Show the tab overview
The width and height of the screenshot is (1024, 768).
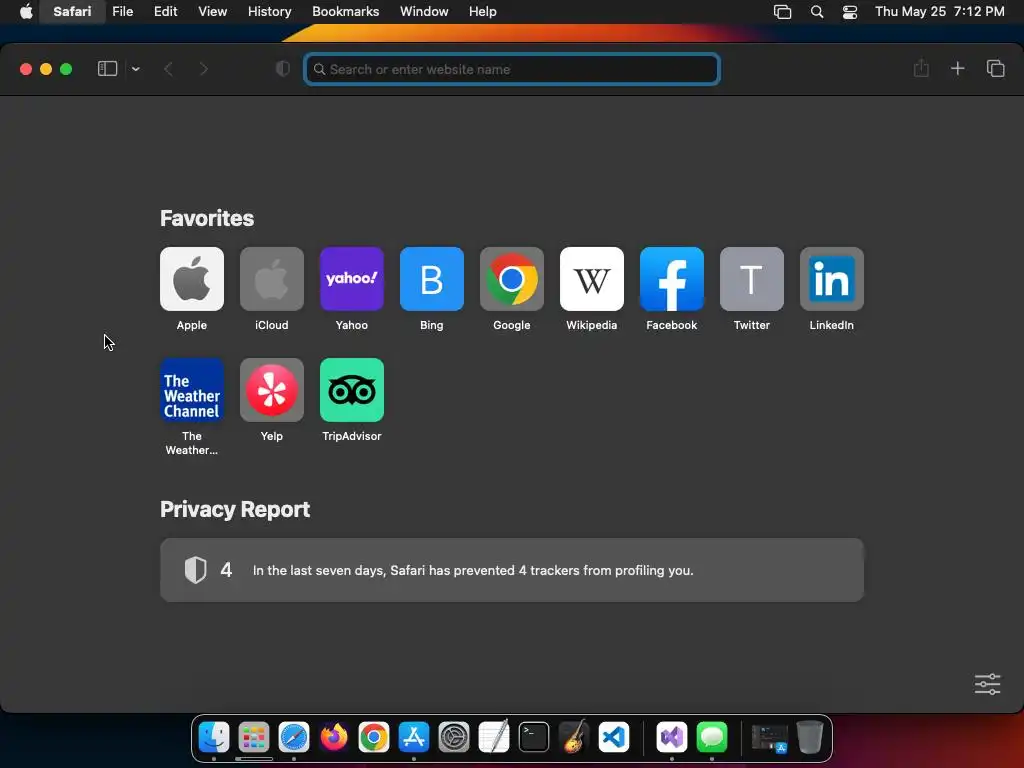(995, 68)
